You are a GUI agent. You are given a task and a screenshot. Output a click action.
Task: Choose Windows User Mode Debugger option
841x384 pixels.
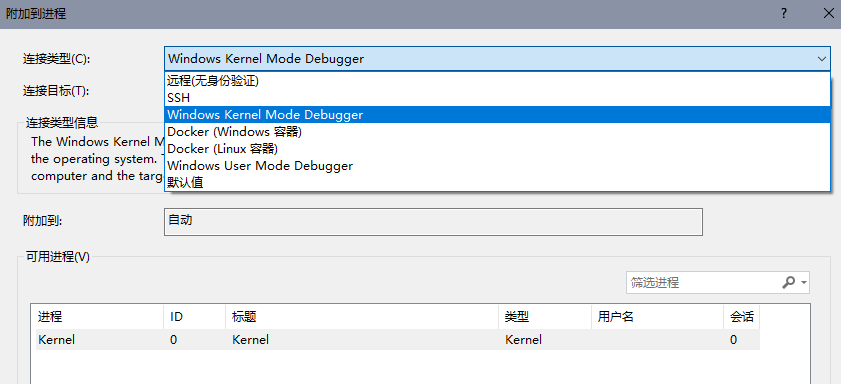coord(497,166)
